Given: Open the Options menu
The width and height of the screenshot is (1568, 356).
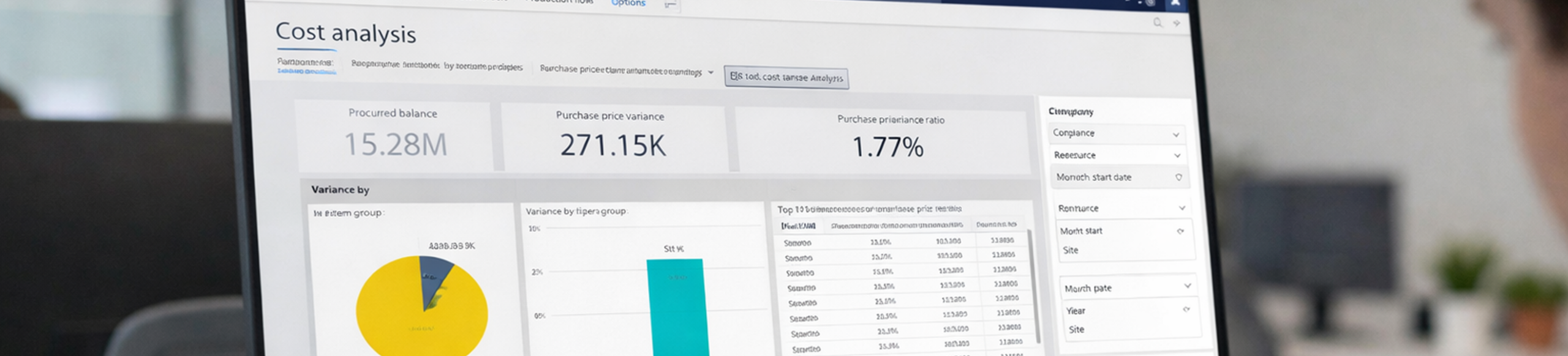Looking at the screenshot, I should [628, 4].
